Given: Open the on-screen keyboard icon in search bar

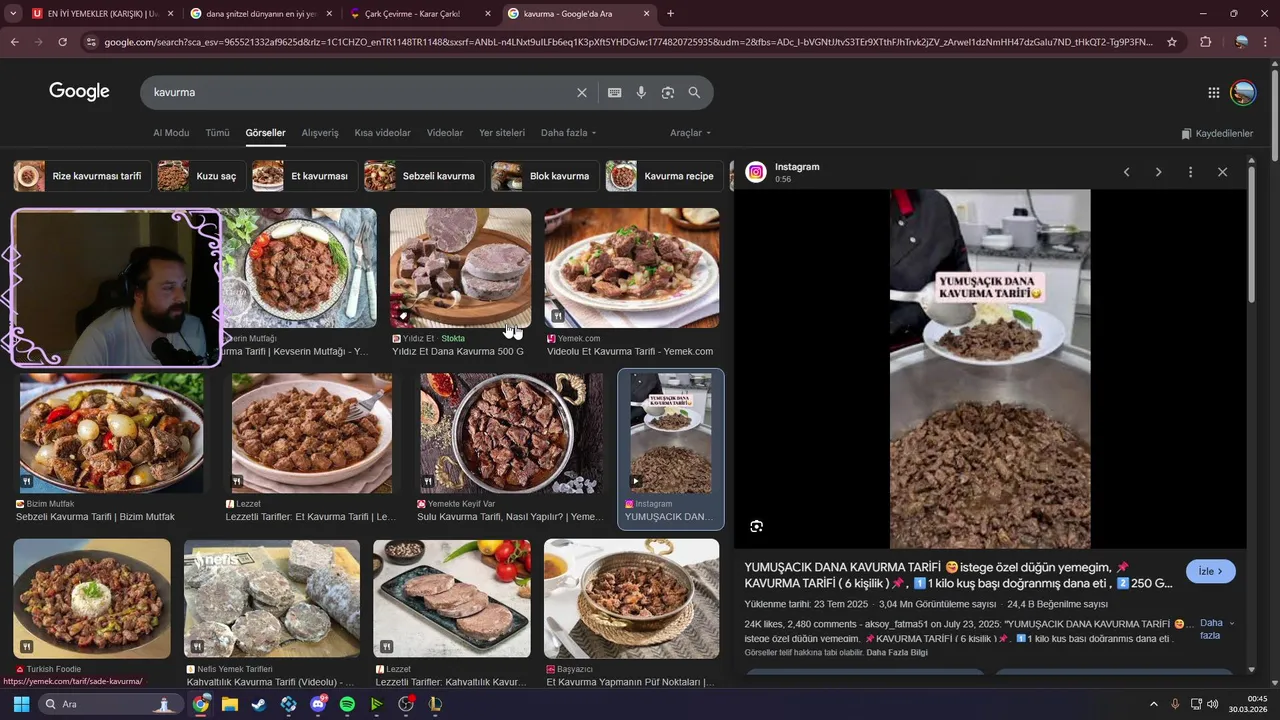Looking at the screenshot, I should pyautogui.click(x=614, y=92).
